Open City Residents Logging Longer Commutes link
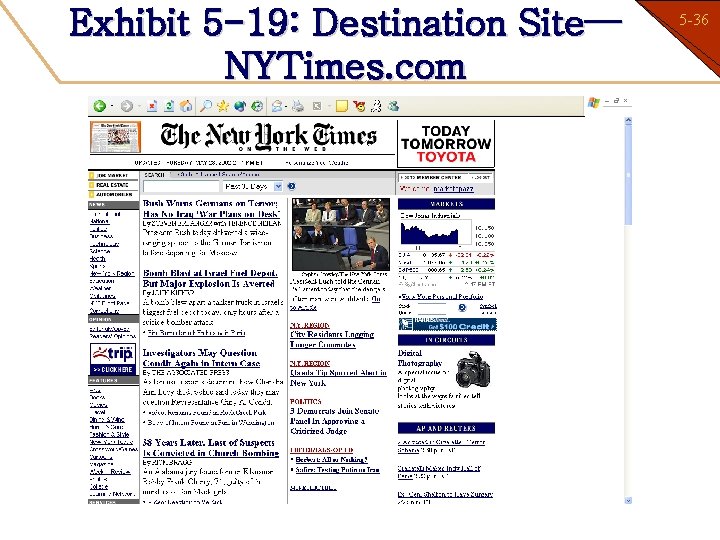This screenshot has width=720, height=540. pyautogui.click(x=332, y=339)
